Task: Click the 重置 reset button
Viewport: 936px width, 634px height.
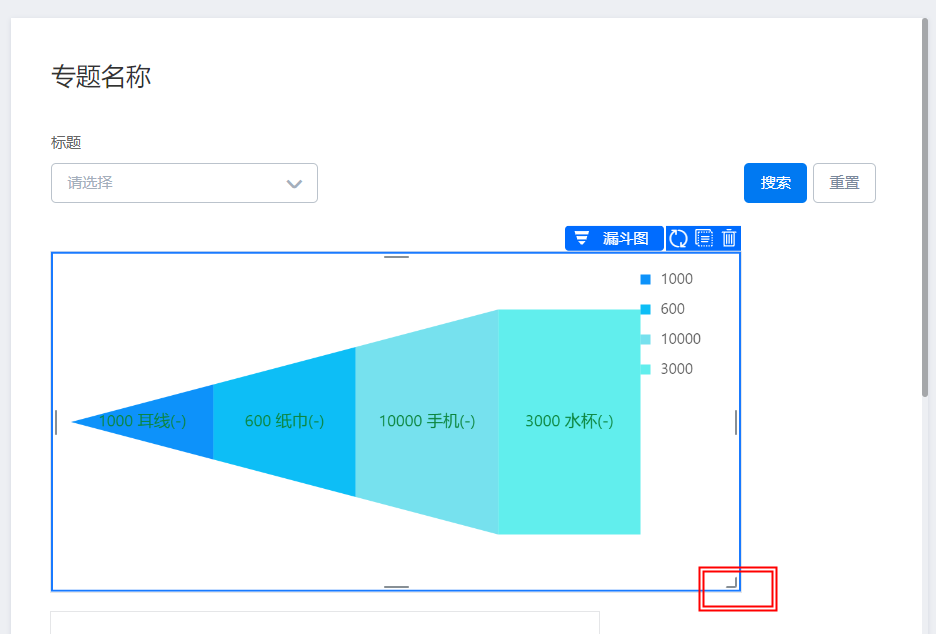Action: (844, 183)
